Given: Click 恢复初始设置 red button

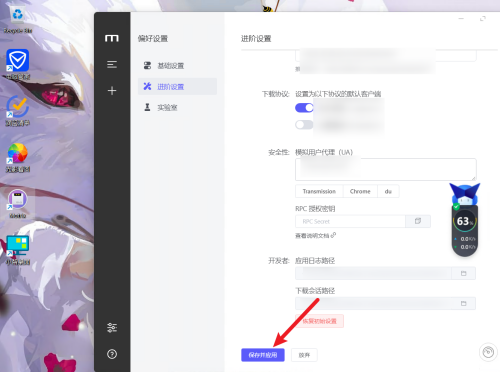Looking at the screenshot, I should click(319, 321).
